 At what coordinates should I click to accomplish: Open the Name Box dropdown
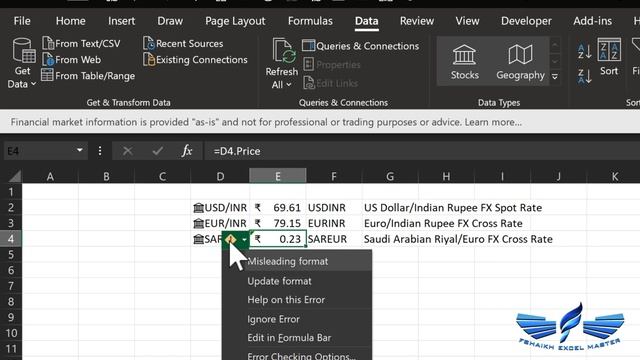80,151
